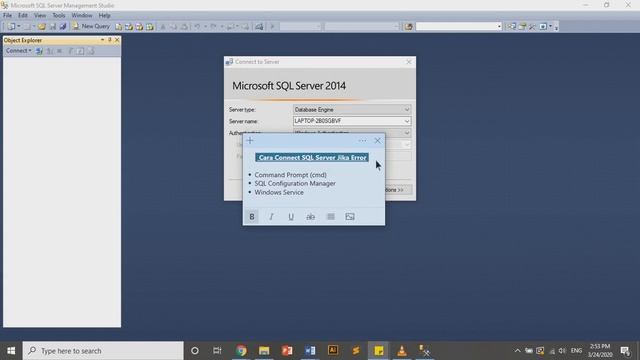Open Sublime Text from the taskbar
This screenshot has width=640, height=360.
click(x=356, y=351)
